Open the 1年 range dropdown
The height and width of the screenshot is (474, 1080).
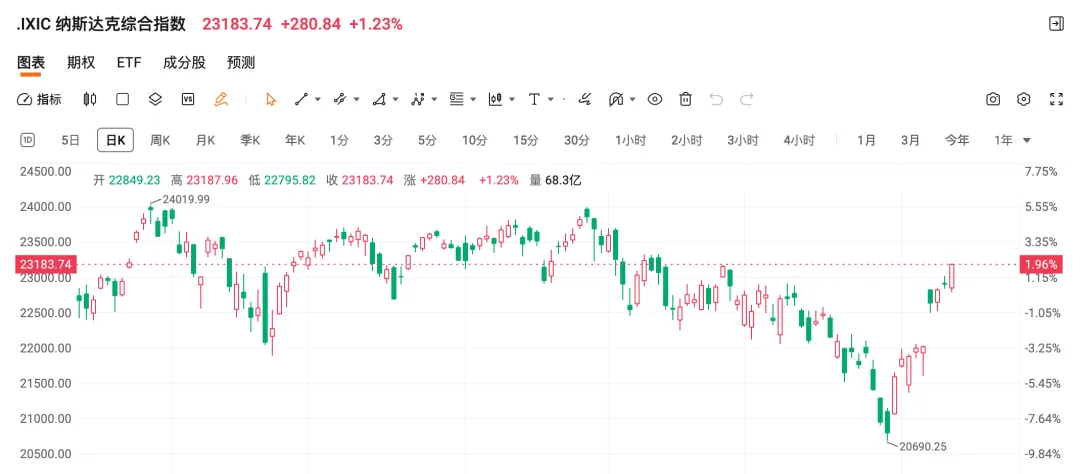pos(1012,140)
